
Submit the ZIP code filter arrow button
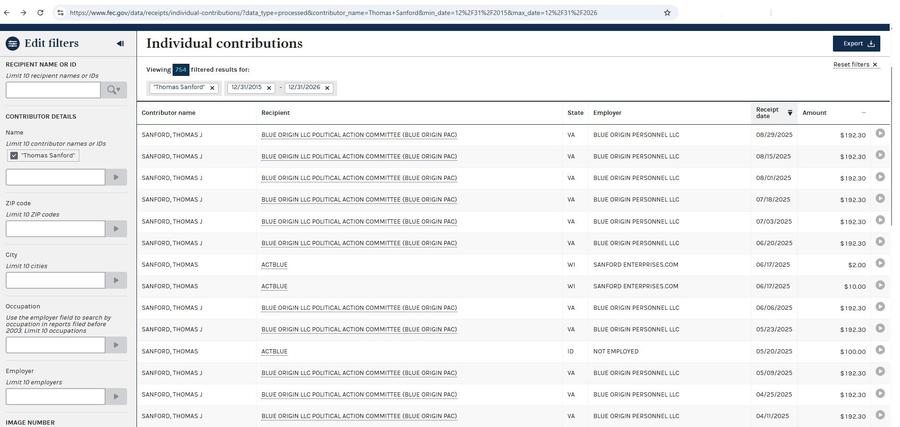click(x=116, y=229)
